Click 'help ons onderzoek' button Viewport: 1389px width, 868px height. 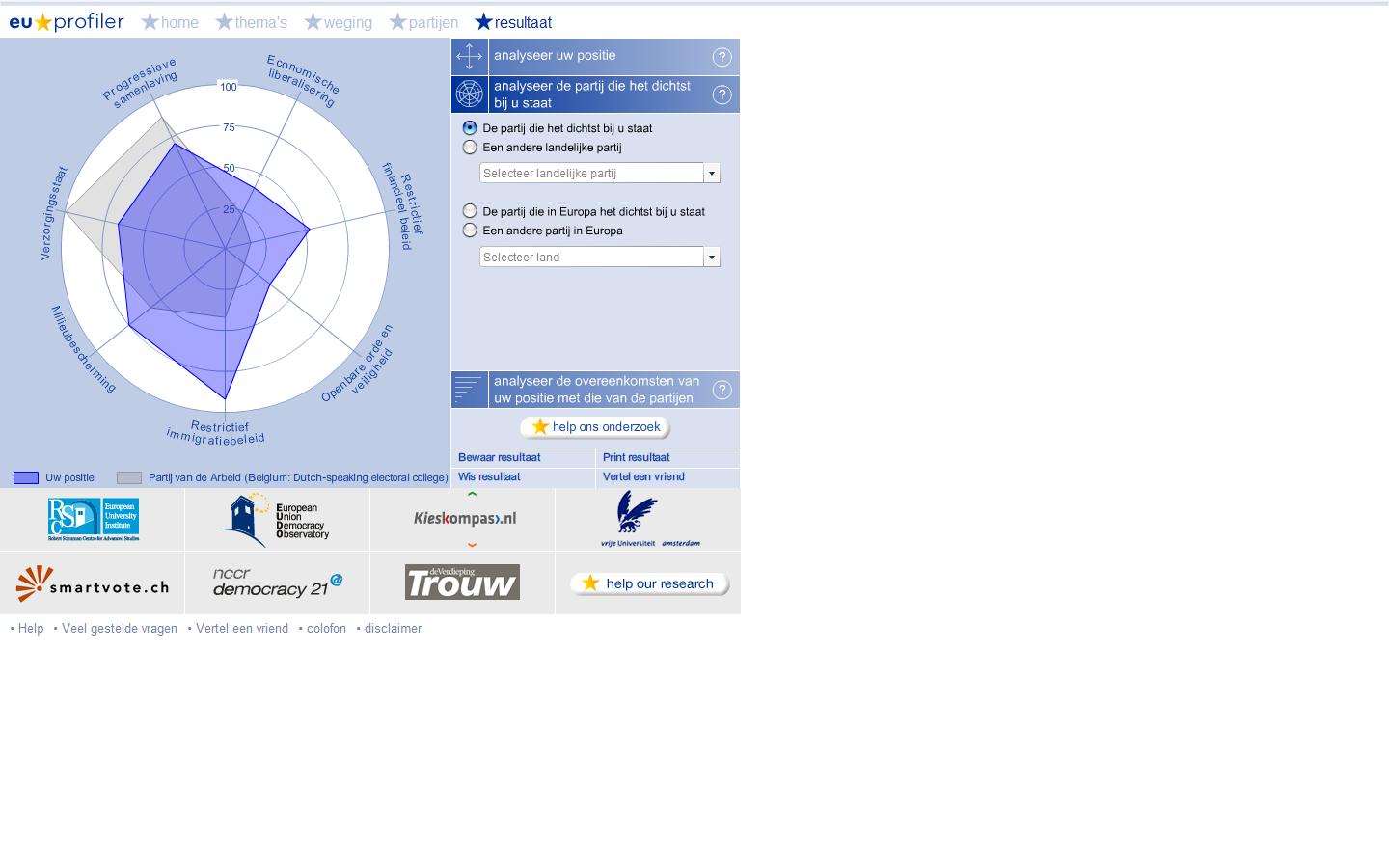[x=595, y=427]
